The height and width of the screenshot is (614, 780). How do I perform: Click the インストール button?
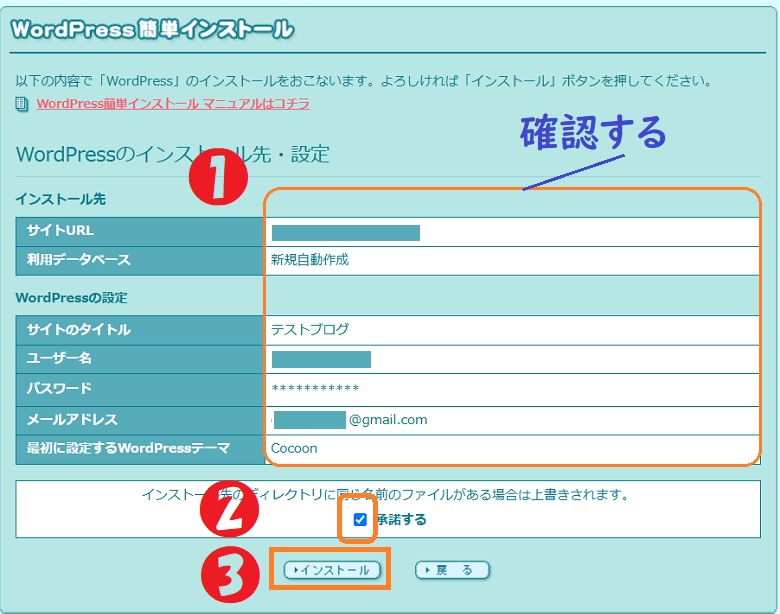(332, 570)
